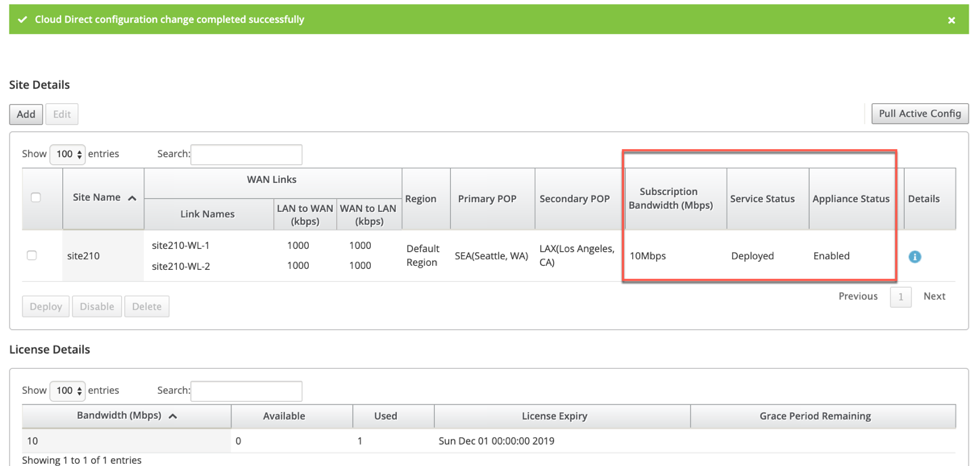This screenshot has width=974, height=466.
Task: Click the Deploy button
Action: 46,306
